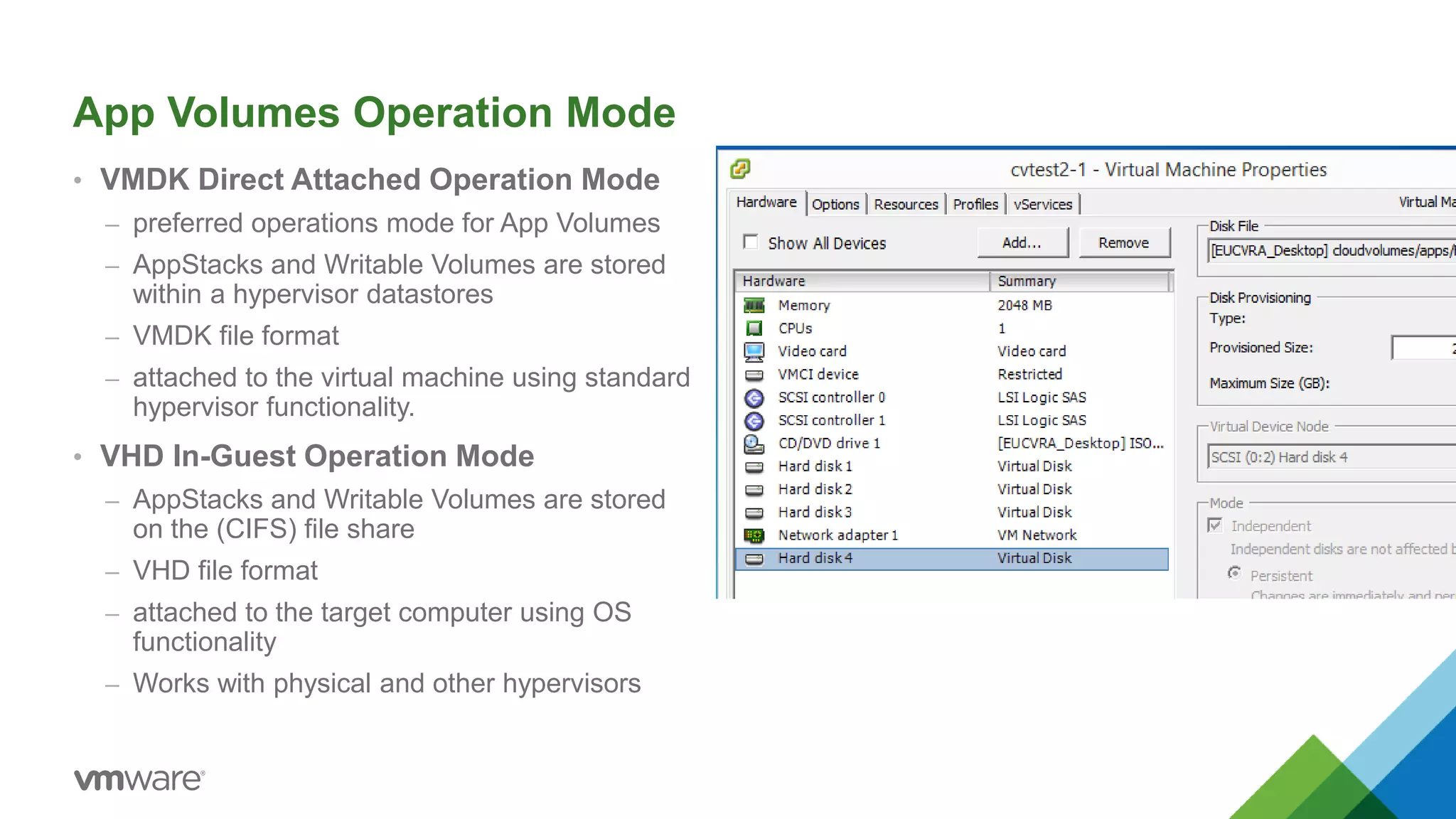
Task: Click the SCSI controller 0 icon
Action: click(754, 398)
